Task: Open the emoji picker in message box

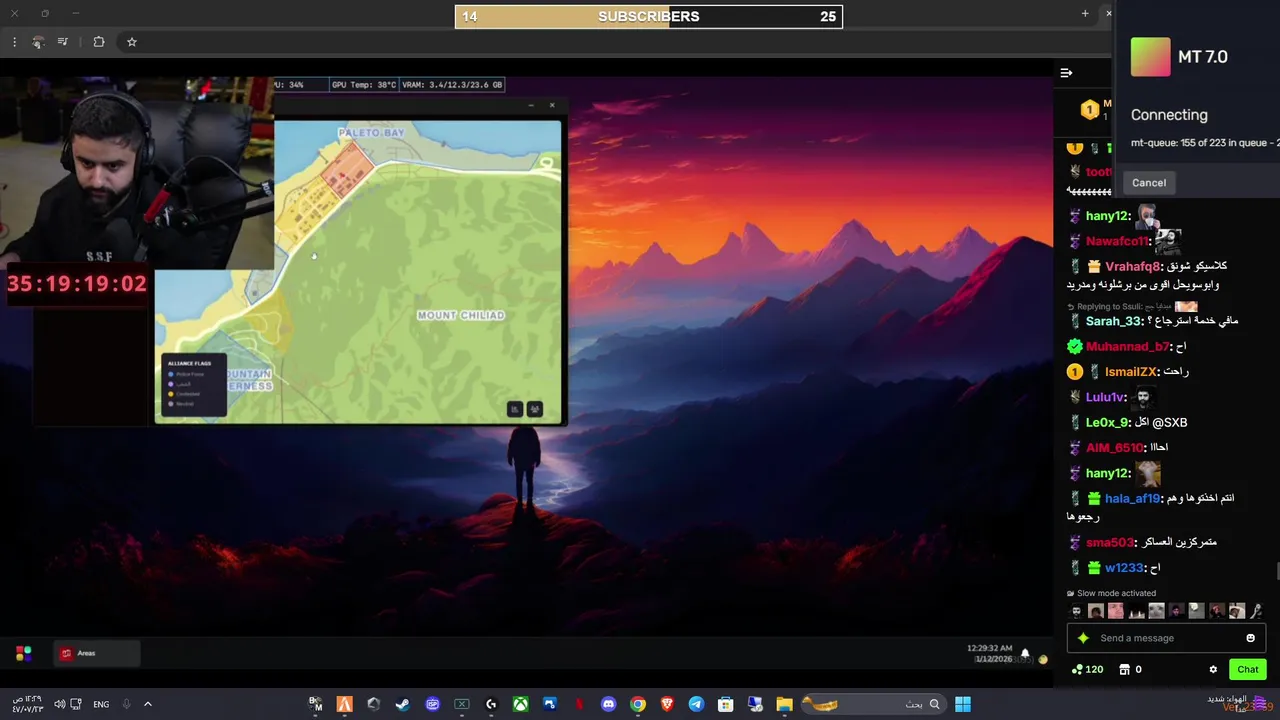Action: (x=1250, y=638)
